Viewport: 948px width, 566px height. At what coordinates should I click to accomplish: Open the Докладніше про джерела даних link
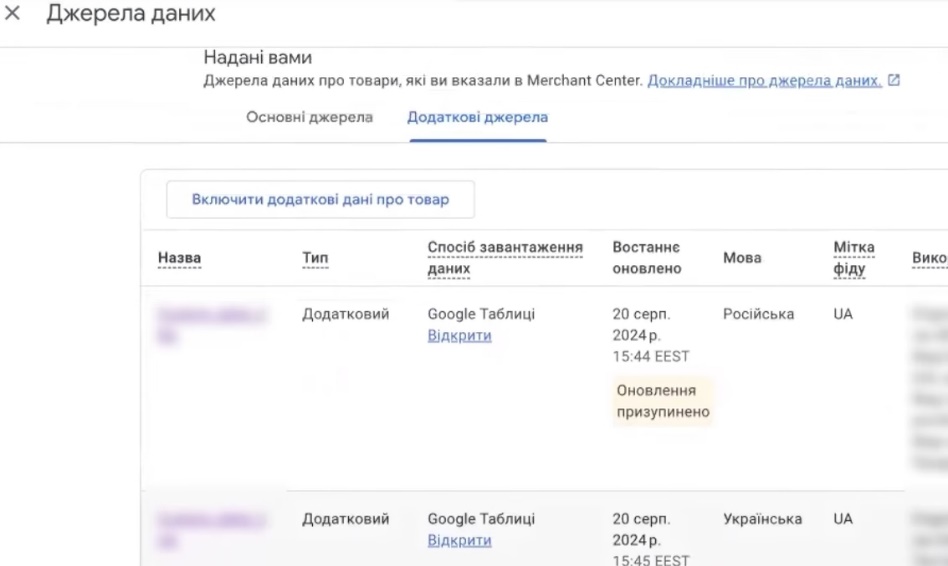click(765, 81)
